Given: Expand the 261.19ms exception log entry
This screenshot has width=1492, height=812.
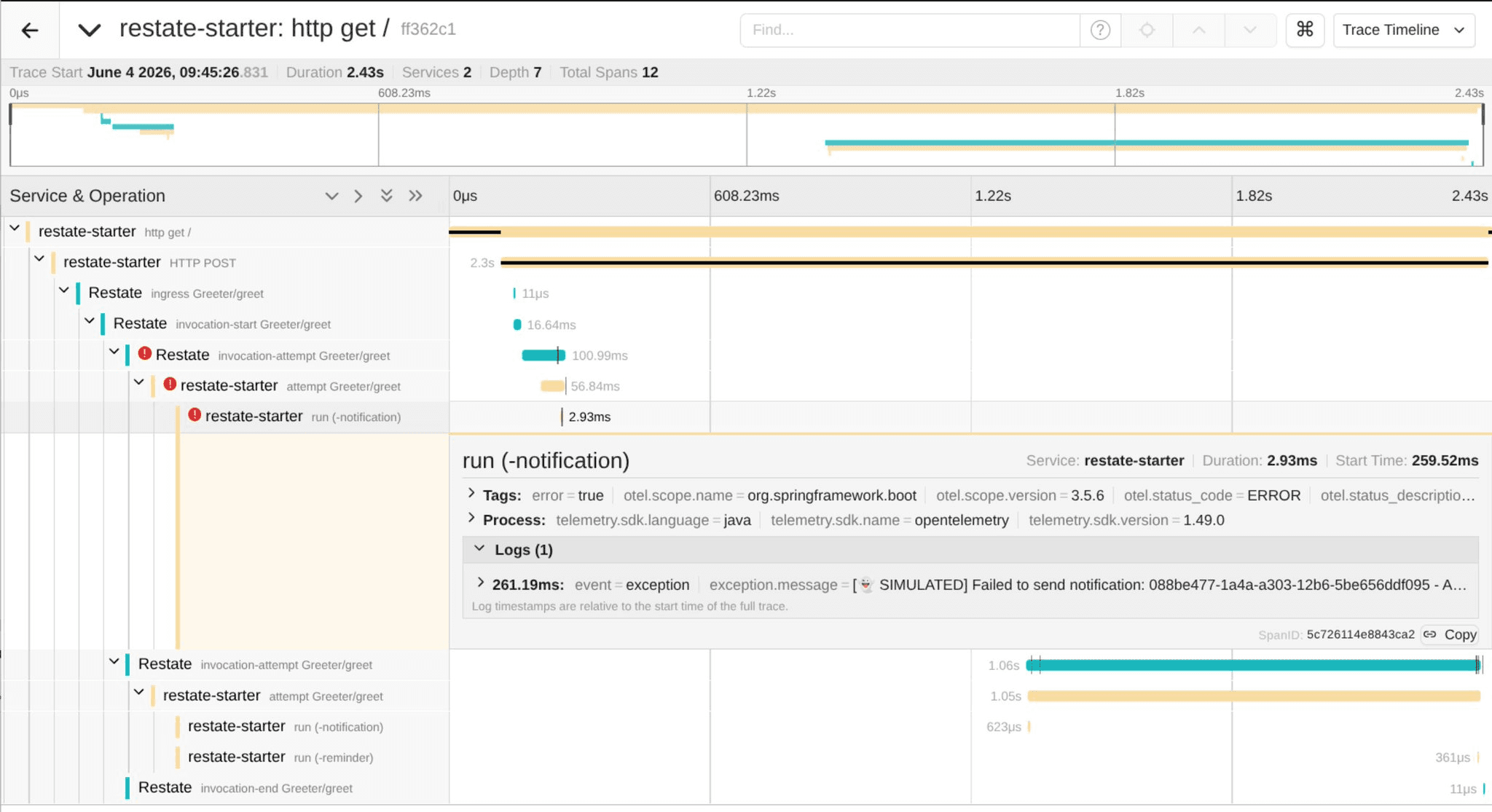Looking at the screenshot, I should [480, 583].
